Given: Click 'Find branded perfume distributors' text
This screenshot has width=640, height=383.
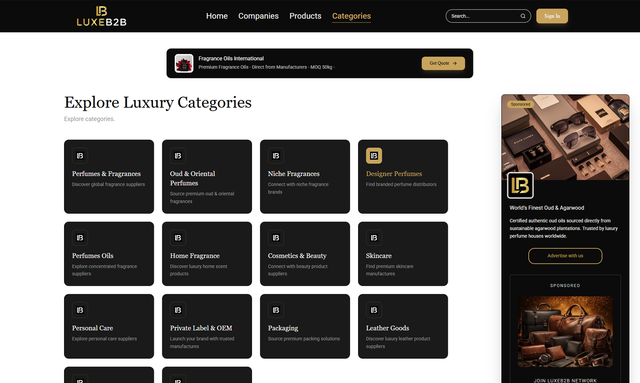Looking at the screenshot, I should pos(401,185).
